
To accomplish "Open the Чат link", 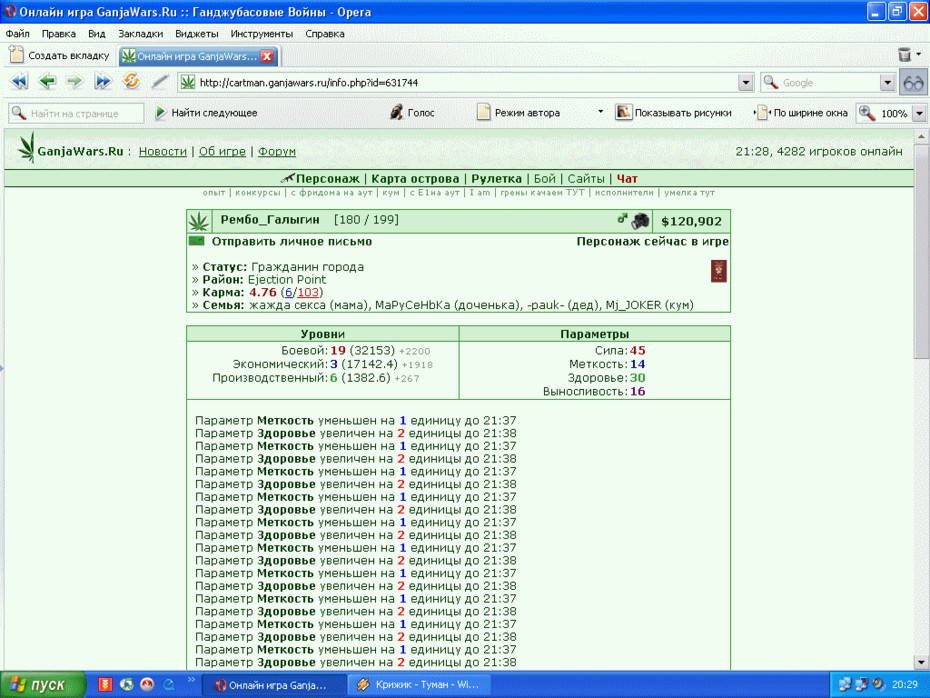I will tap(627, 179).
